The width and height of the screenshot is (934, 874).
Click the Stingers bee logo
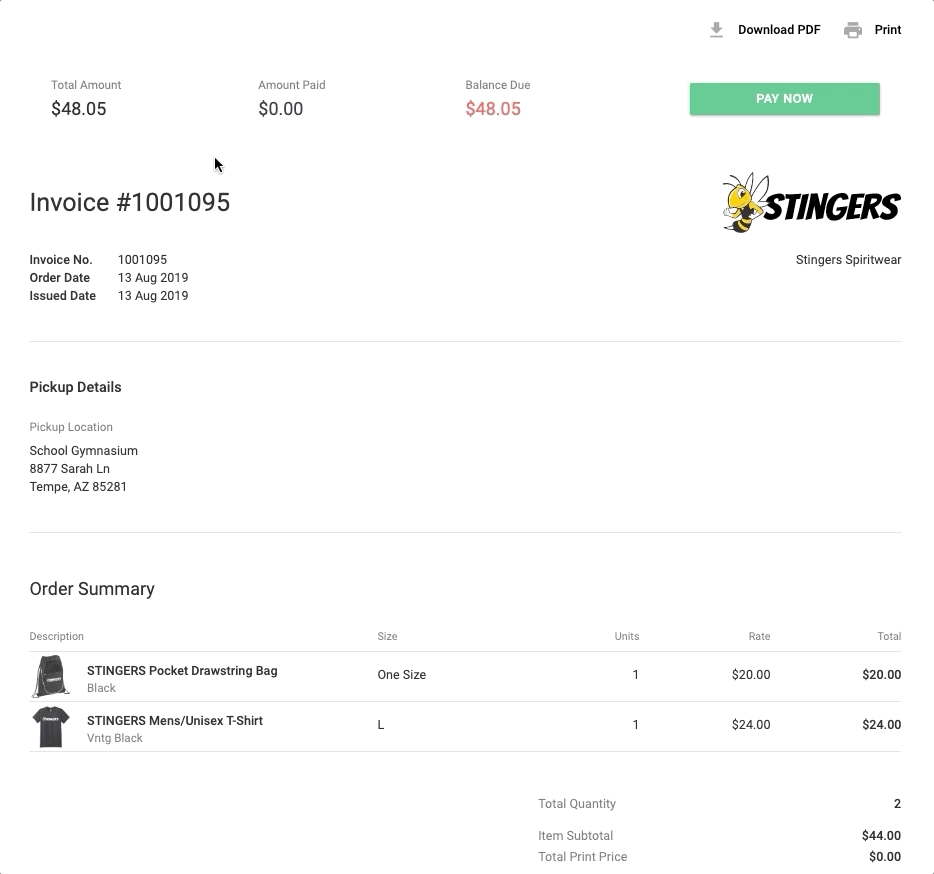[x=811, y=204]
